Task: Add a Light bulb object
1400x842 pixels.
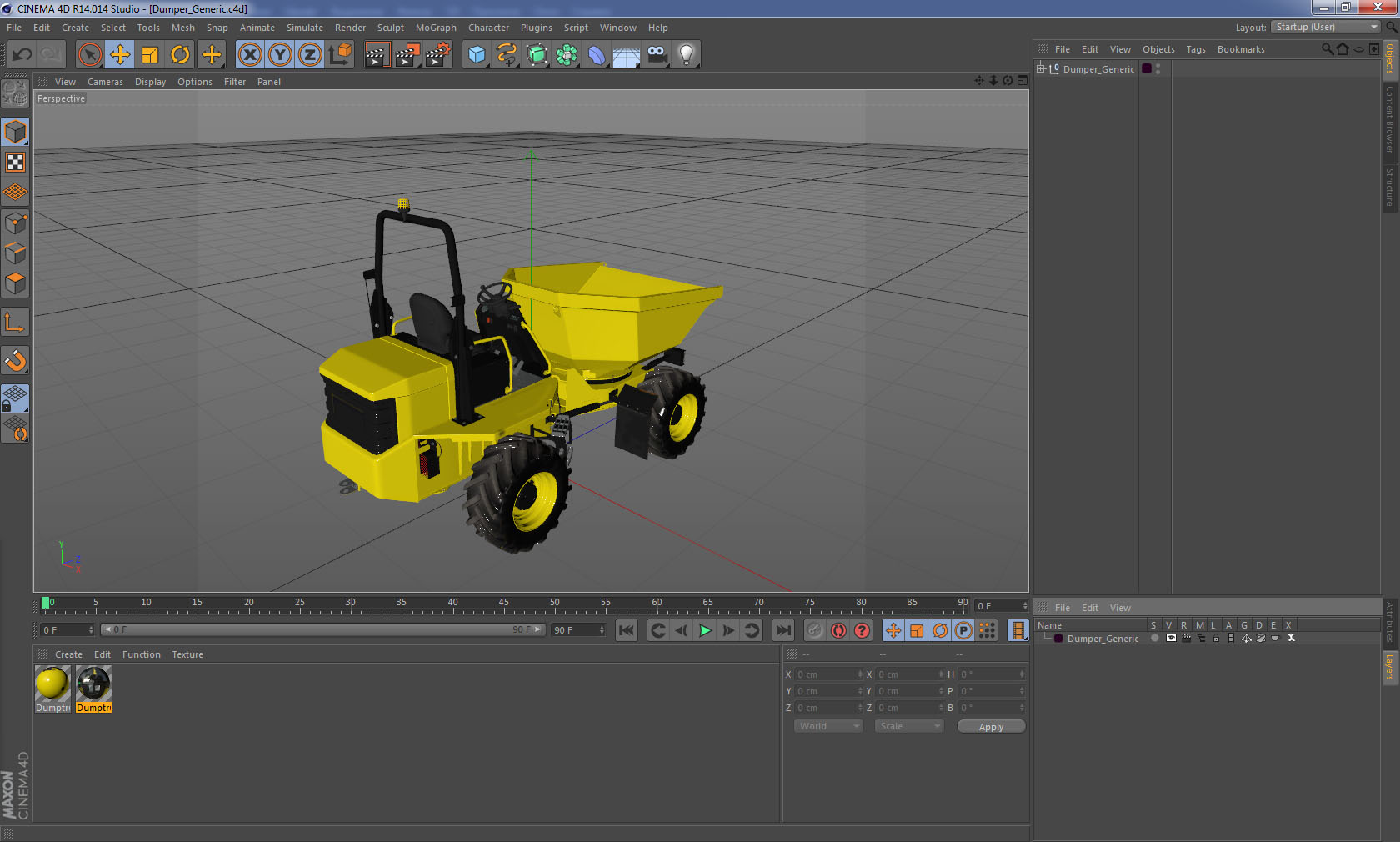Action: pyautogui.click(x=686, y=55)
